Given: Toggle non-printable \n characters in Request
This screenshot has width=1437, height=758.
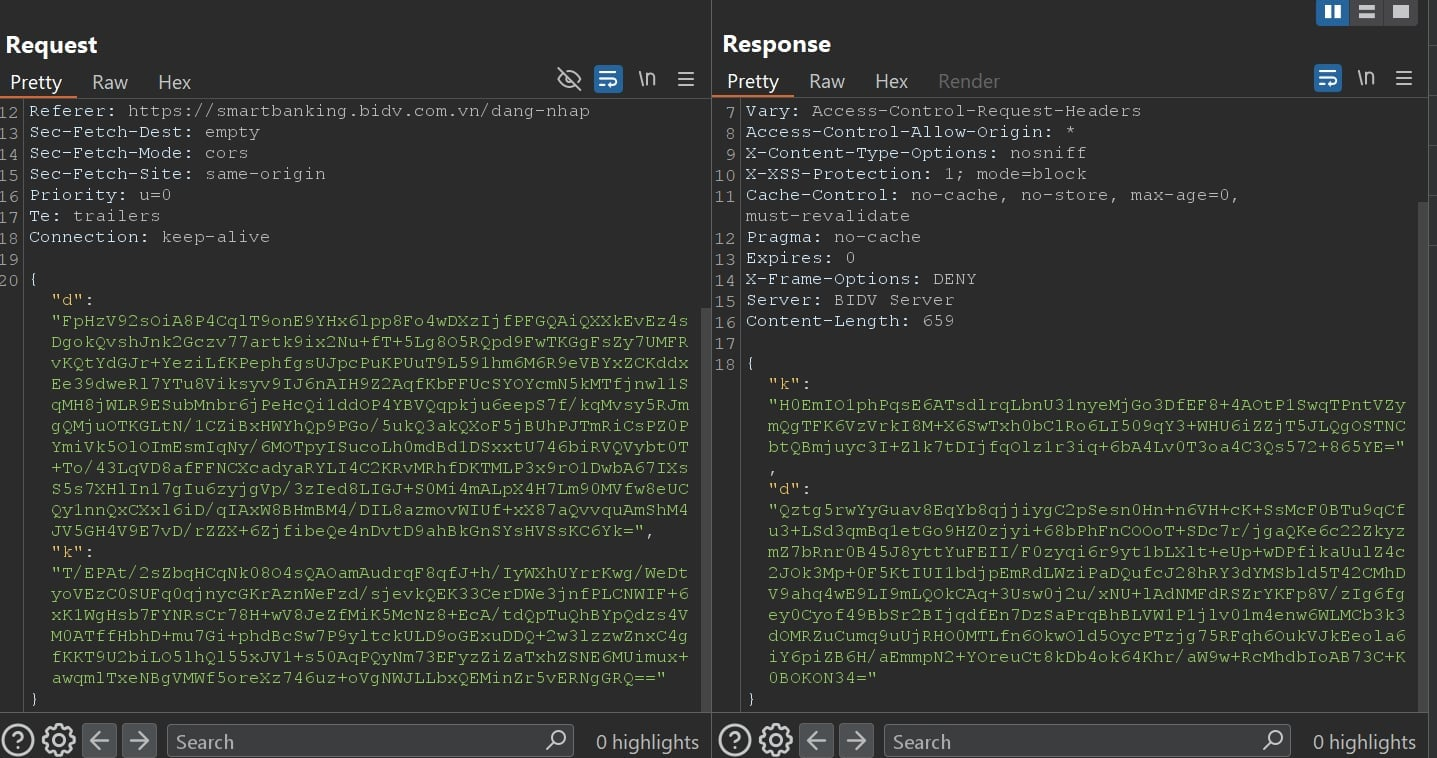Looking at the screenshot, I should pos(647,79).
